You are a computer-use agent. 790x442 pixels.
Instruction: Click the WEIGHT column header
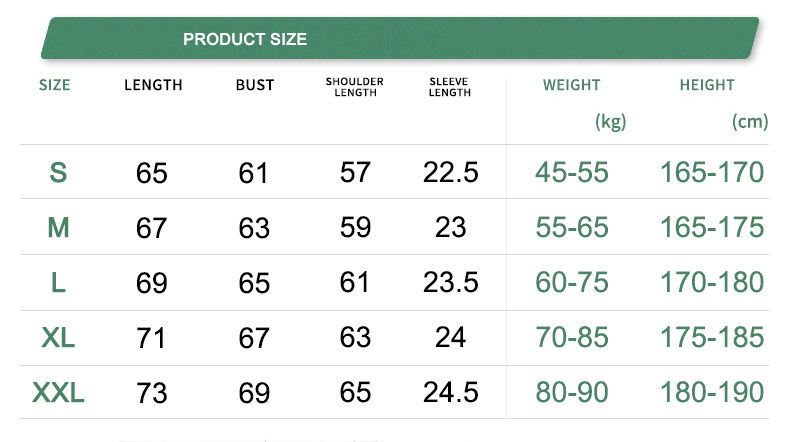pyautogui.click(x=571, y=85)
